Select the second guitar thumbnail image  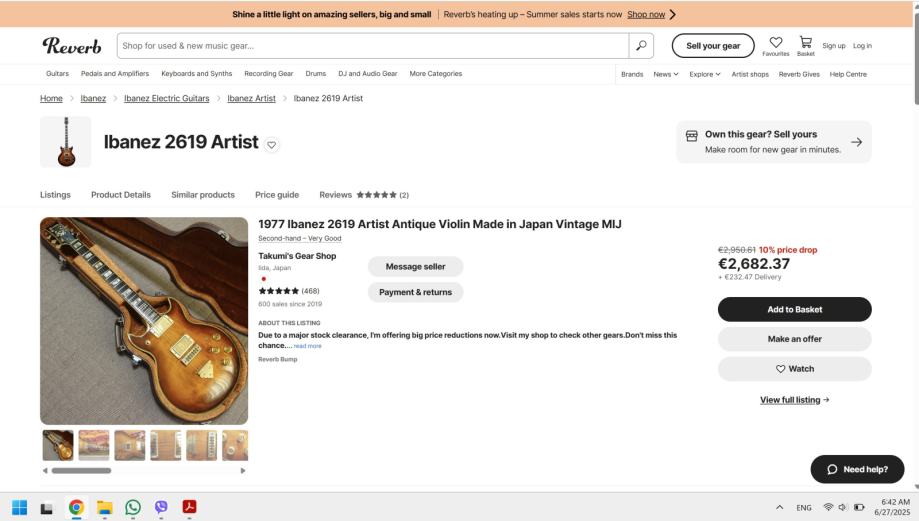point(94,445)
